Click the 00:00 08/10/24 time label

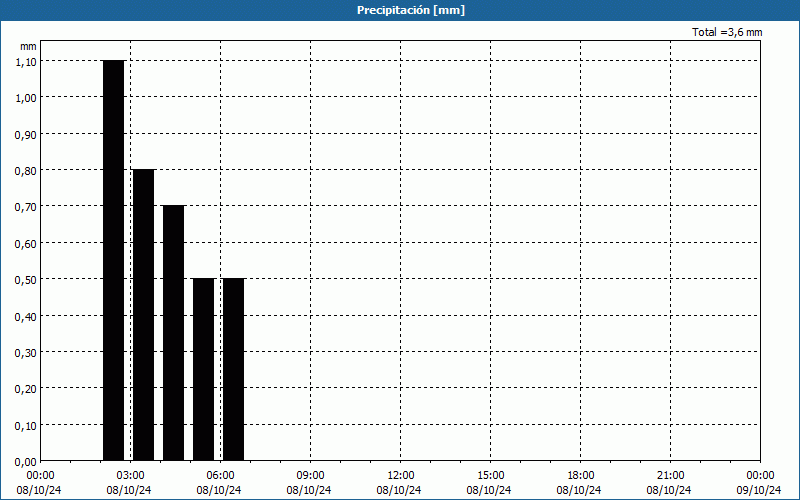[x=39, y=483]
